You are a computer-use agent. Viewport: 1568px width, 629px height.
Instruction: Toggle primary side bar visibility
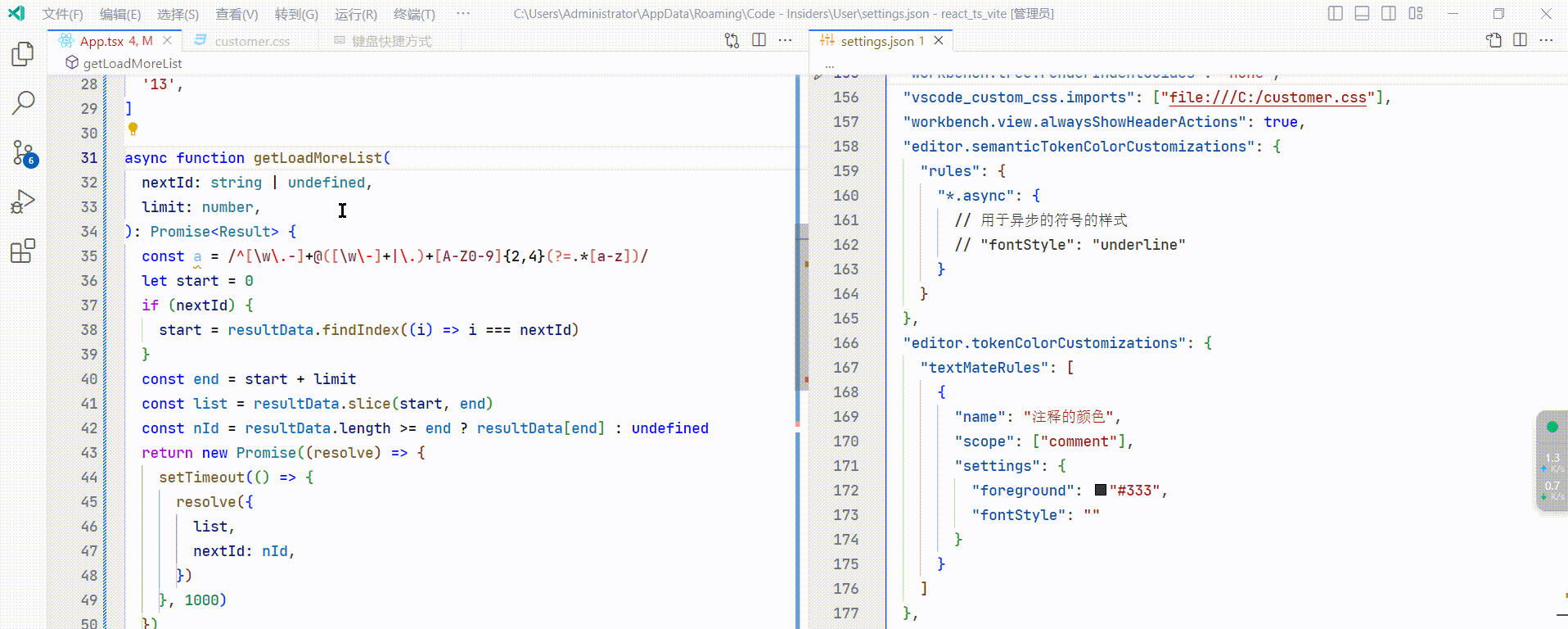click(x=1336, y=13)
